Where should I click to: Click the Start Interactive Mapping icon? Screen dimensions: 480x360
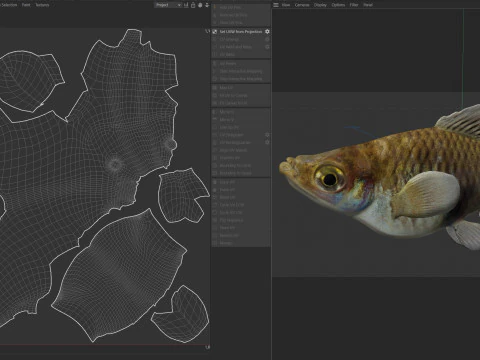[x=215, y=71]
